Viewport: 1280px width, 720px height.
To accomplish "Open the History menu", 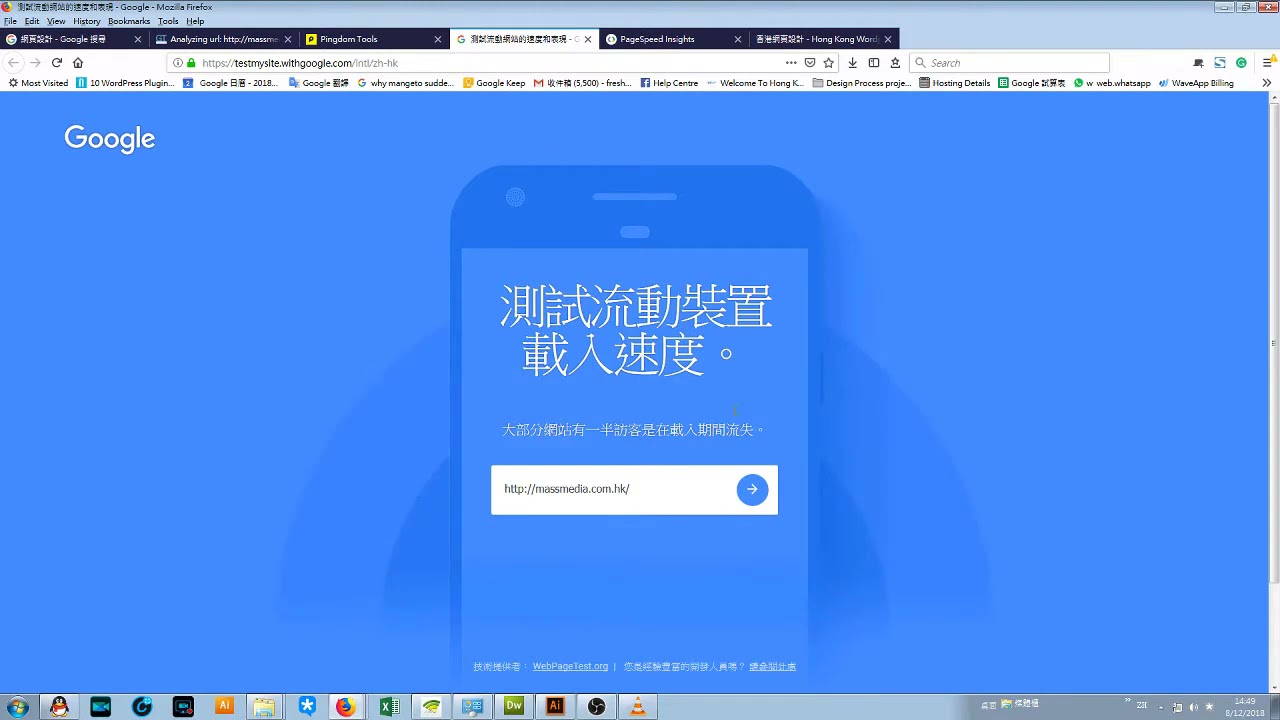I will point(87,21).
